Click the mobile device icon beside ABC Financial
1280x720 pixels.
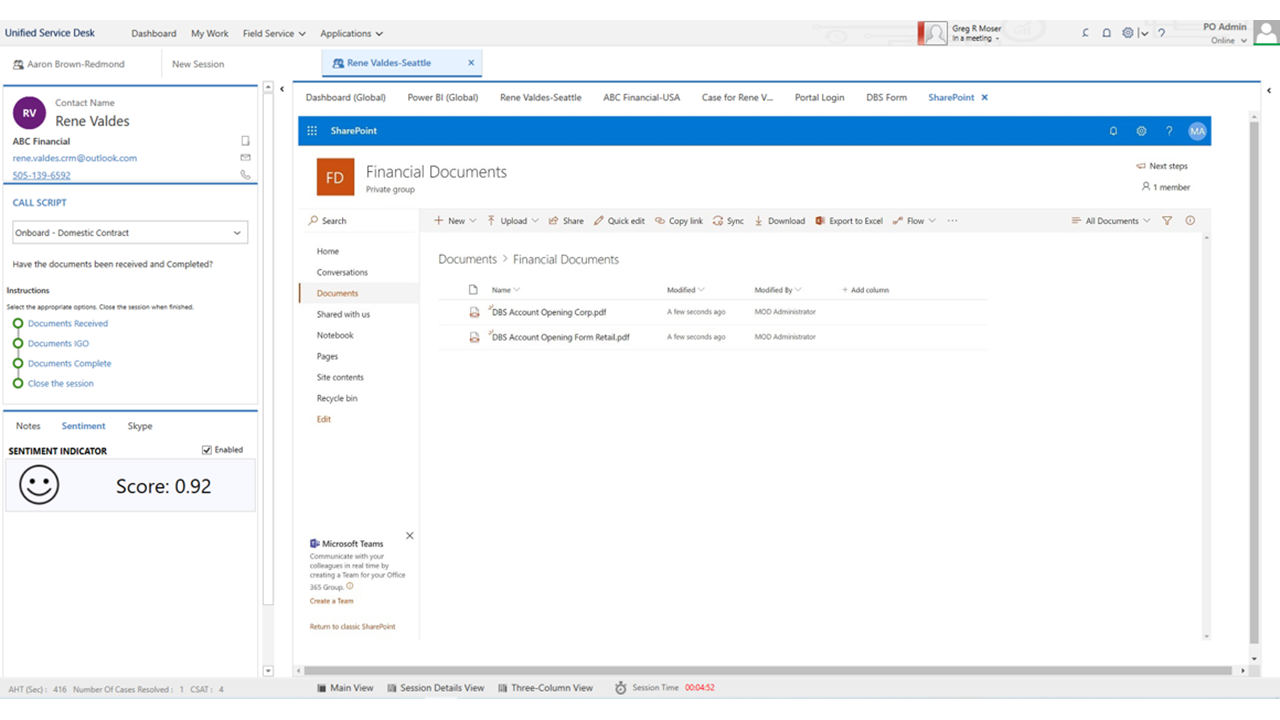click(245, 141)
